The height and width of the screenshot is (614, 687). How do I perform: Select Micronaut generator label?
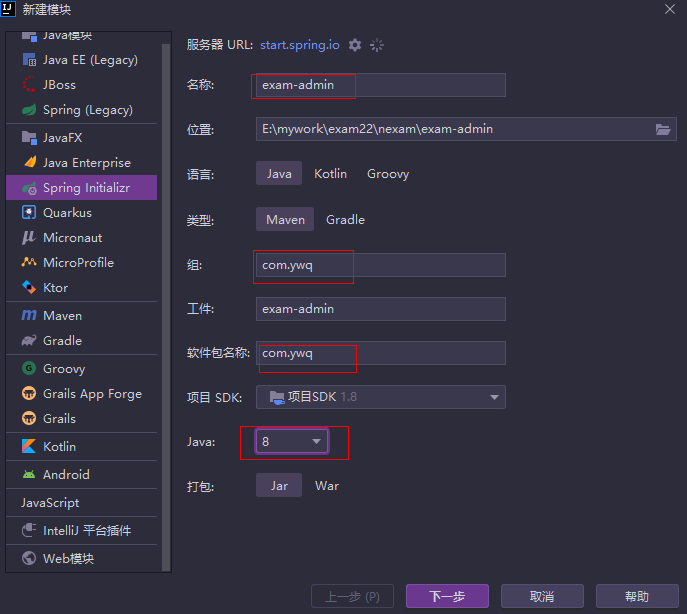(73, 238)
